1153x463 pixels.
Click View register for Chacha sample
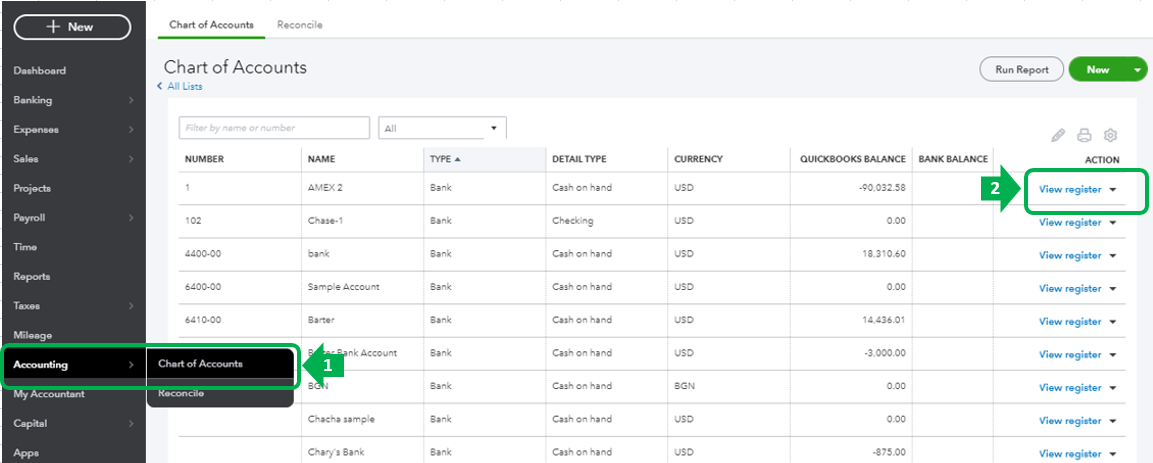point(1070,421)
